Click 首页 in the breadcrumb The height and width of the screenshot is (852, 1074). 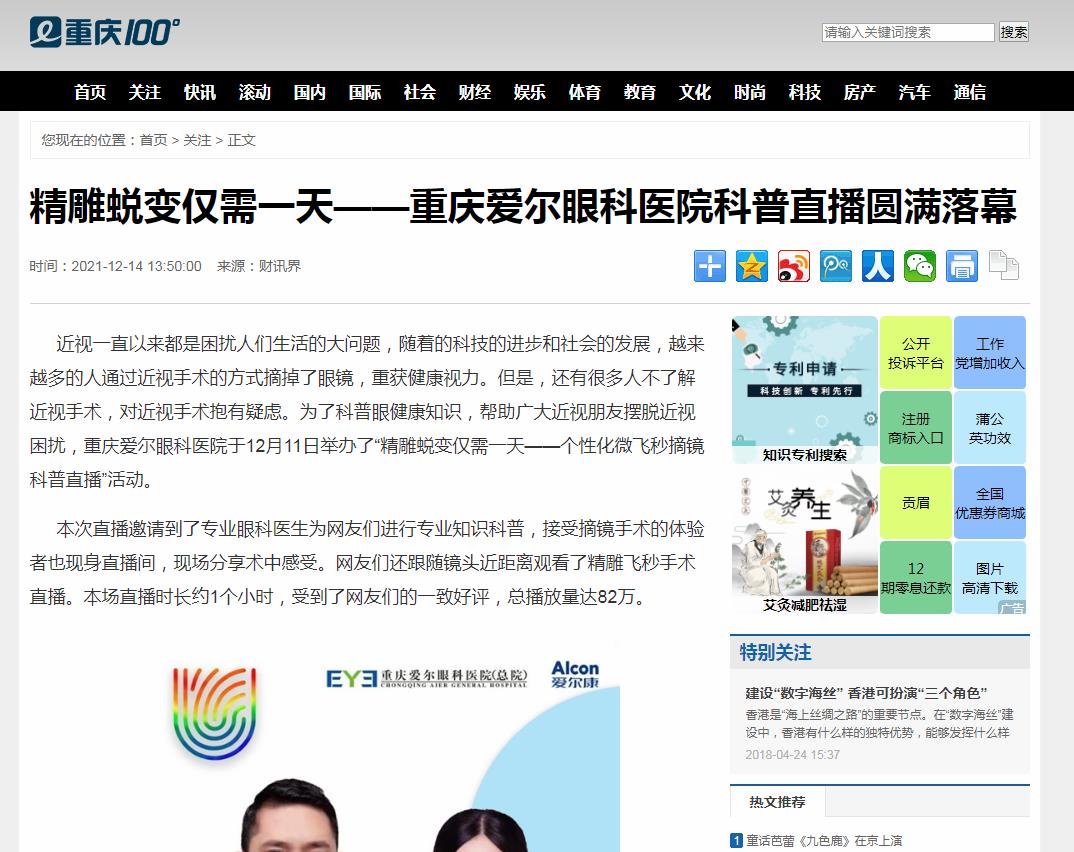153,140
